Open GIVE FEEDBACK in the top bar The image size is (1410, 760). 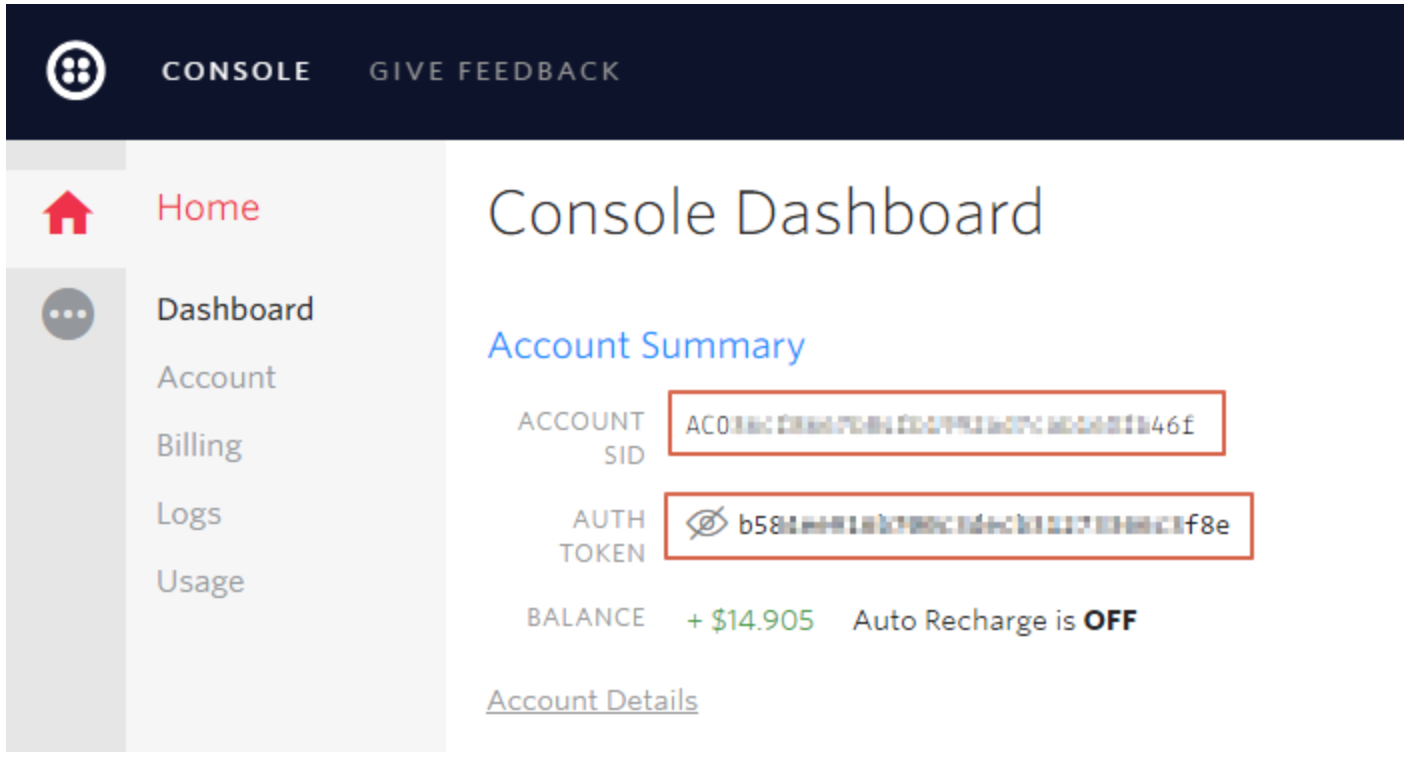coord(495,72)
